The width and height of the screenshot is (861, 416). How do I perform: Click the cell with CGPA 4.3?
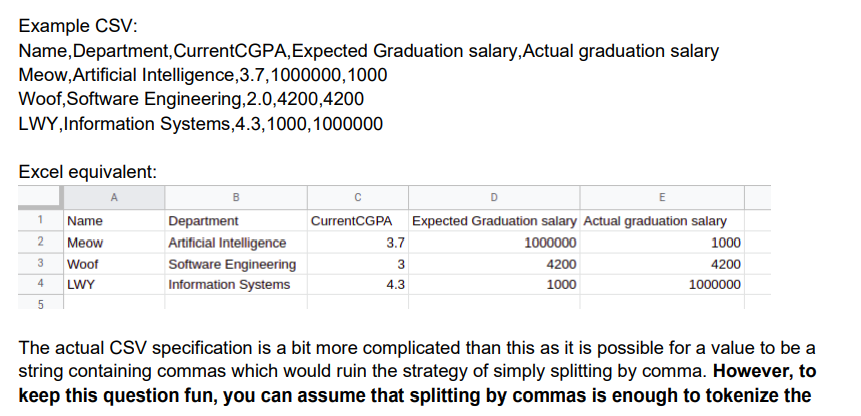[x=357, y=284]
